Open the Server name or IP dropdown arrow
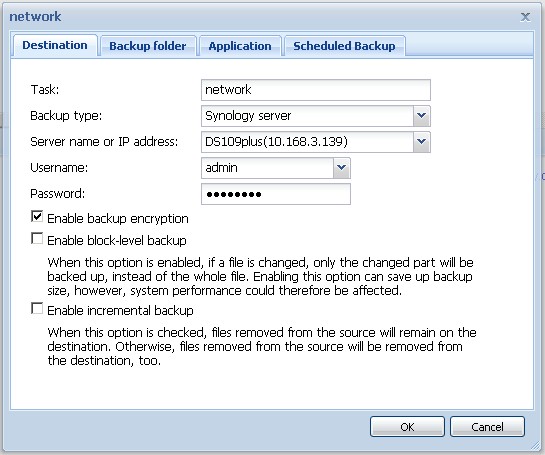This screenshot has height=455, width=545. [422, 142]
